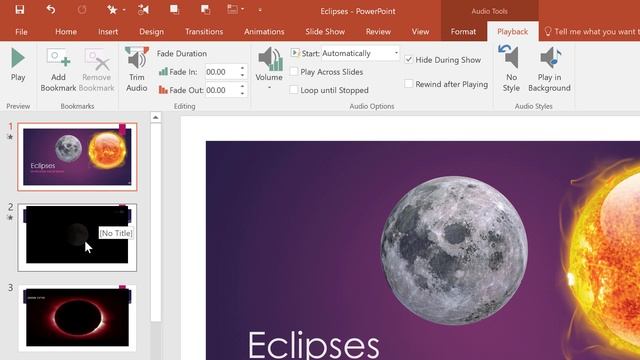Enable Loop until Stopped checkbox
This screenshot has height=360, width=640.
[294, 90]
